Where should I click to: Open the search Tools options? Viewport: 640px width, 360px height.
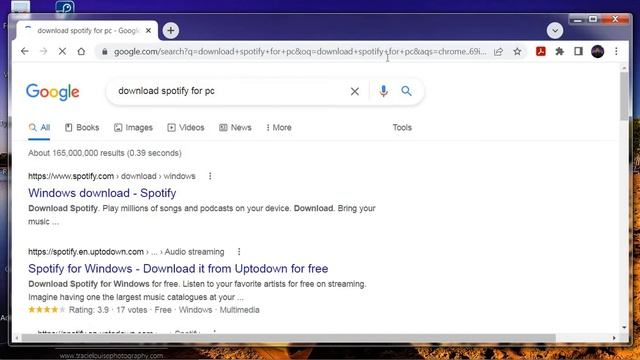(402, 128)
